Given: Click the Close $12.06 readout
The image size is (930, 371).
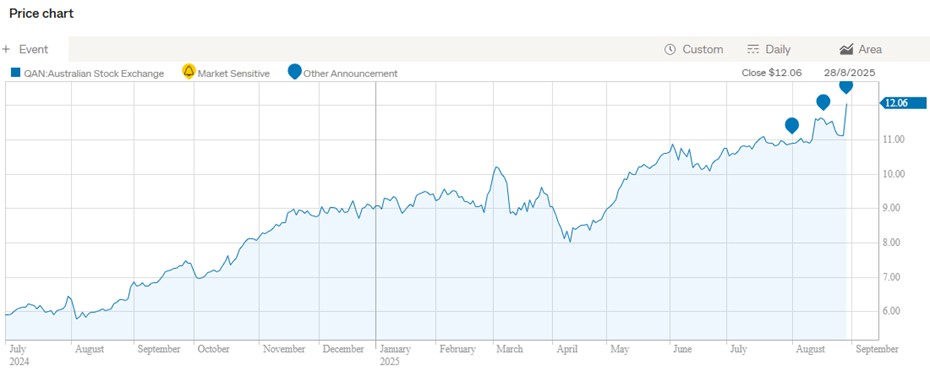Looking at the screenshot, I should point(772,73).
